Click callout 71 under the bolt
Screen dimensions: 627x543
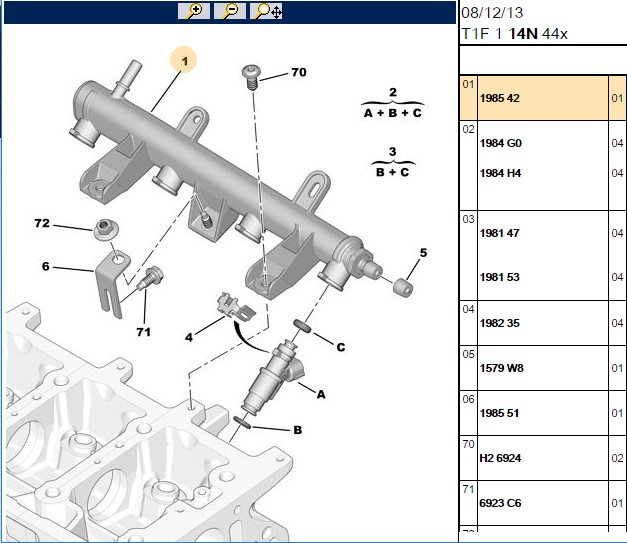point(144,332)
